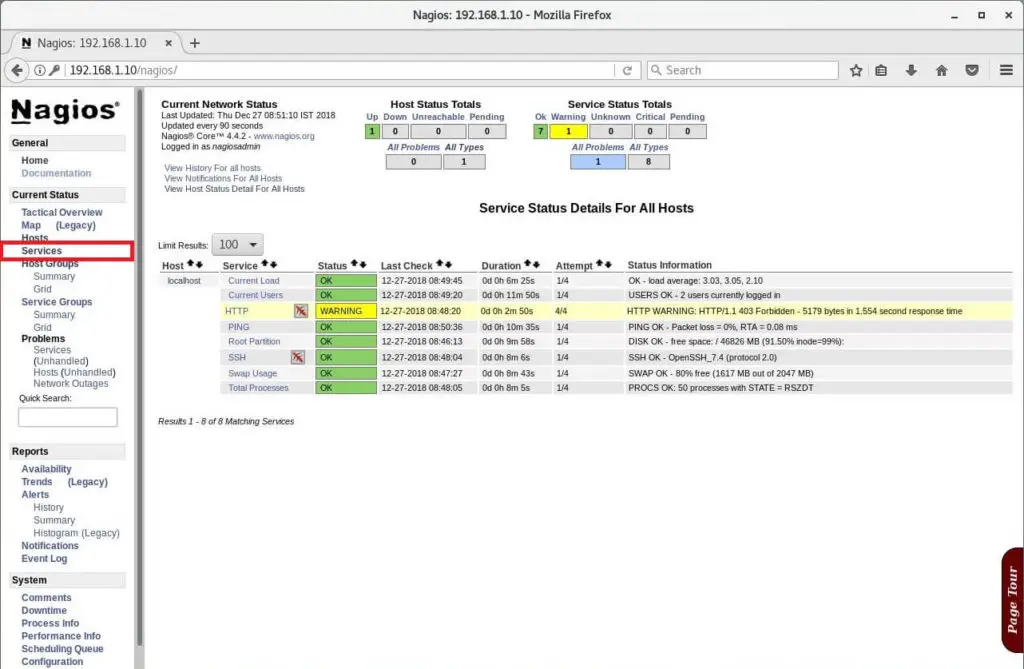Go back using the browser back arrow
Viewport: 1024px width, 669px height.
(x=17, y=70)
